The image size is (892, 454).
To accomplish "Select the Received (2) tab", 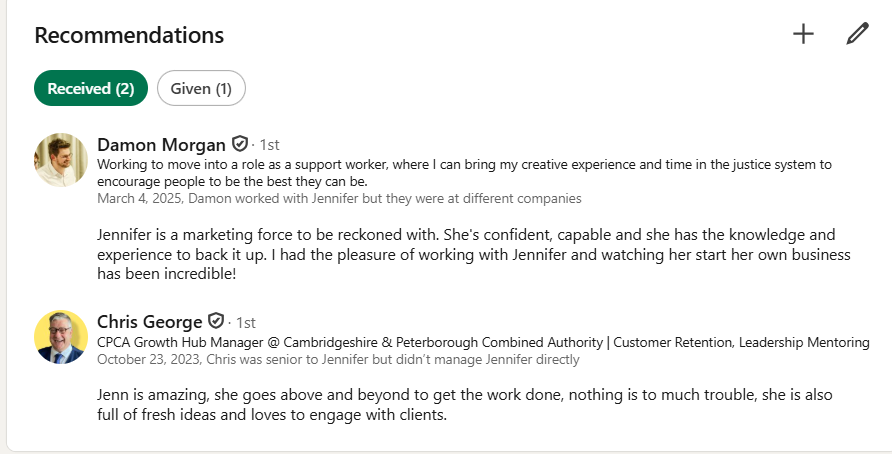I will [x=91, y=88].
